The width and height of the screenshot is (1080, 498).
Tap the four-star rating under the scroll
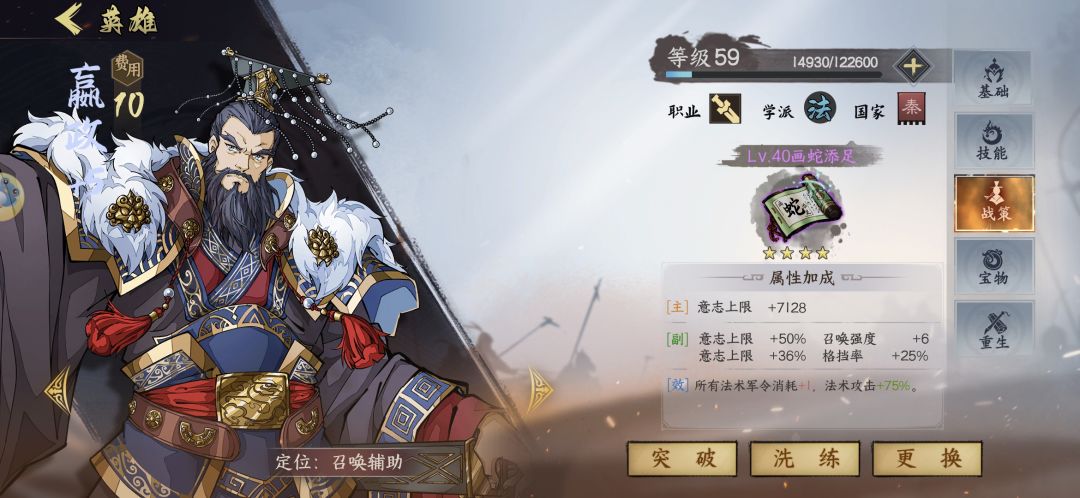[798, 253]
